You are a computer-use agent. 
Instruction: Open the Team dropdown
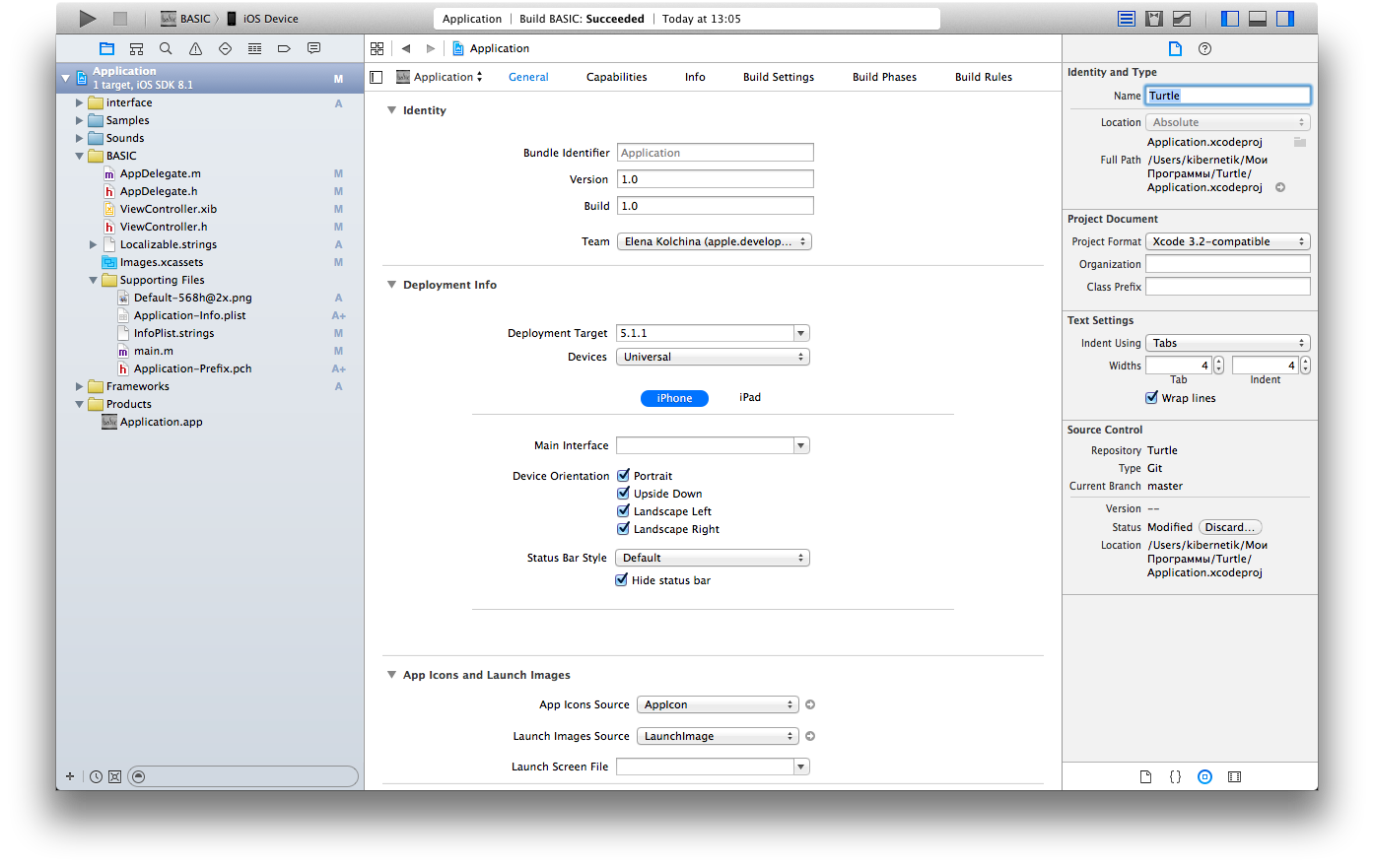715,241
